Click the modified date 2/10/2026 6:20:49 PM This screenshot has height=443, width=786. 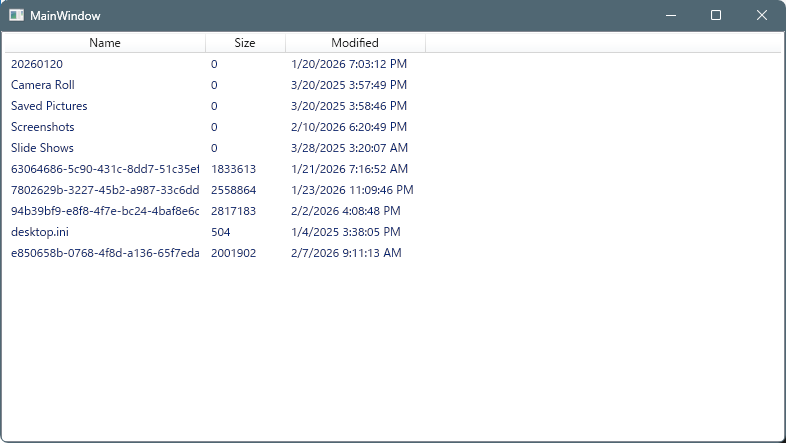(348, 127)
